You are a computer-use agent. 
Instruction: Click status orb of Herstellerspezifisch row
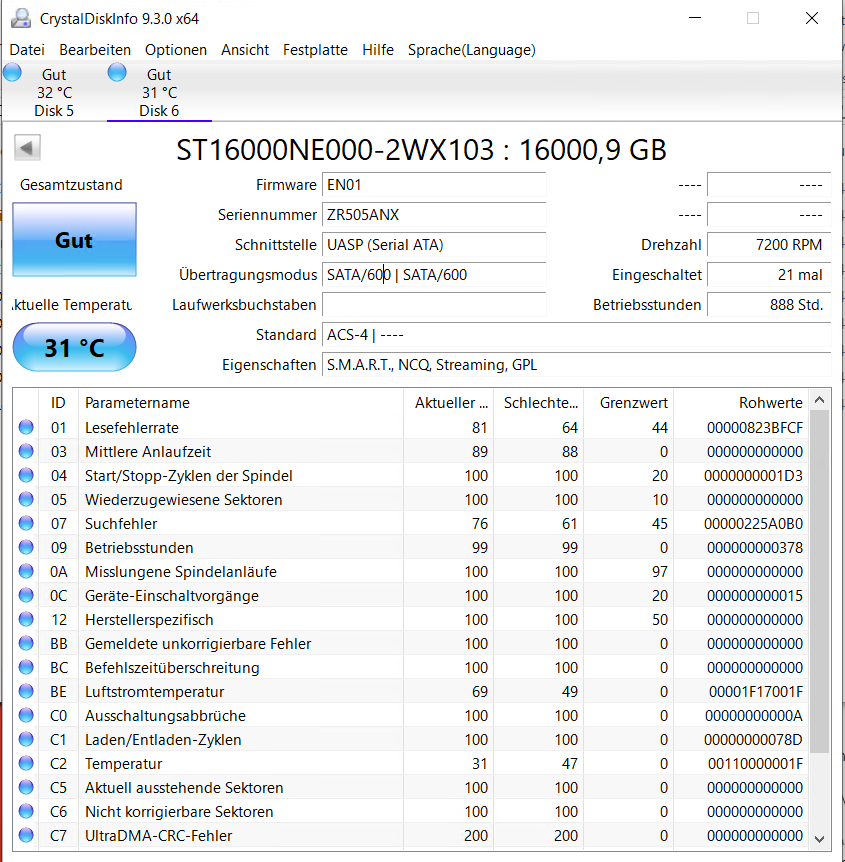pos(26,619)
